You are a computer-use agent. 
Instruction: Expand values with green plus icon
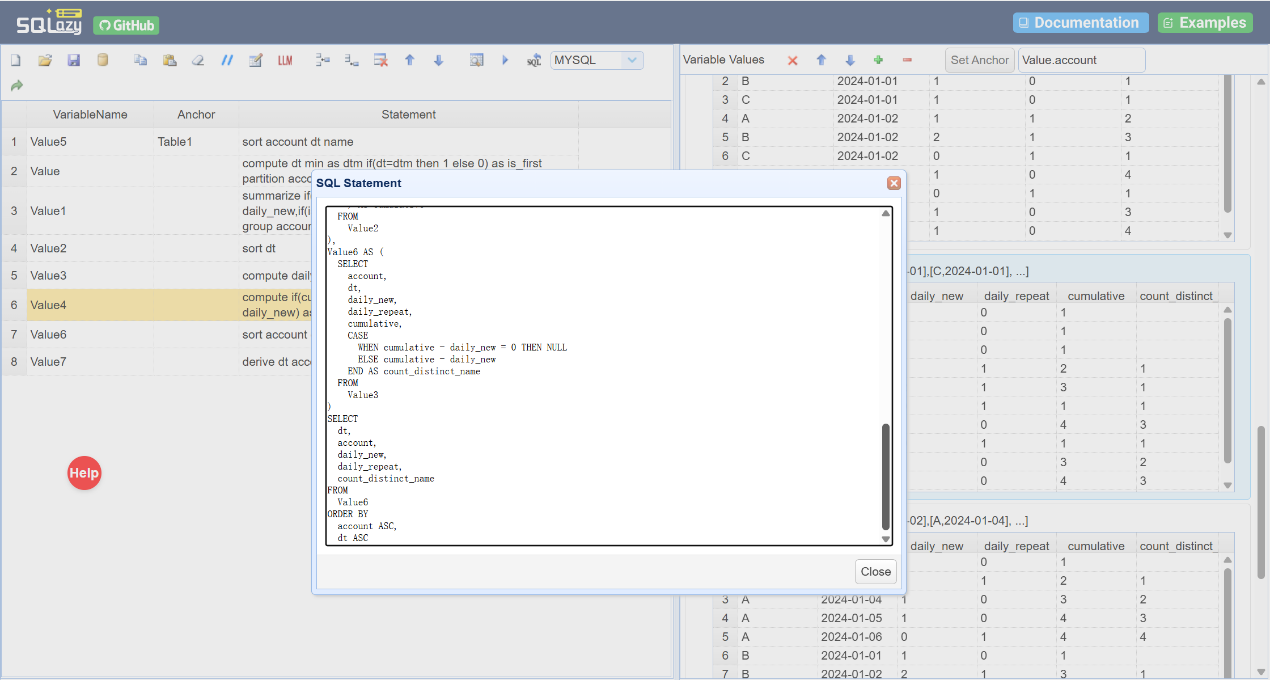point(878,60)
